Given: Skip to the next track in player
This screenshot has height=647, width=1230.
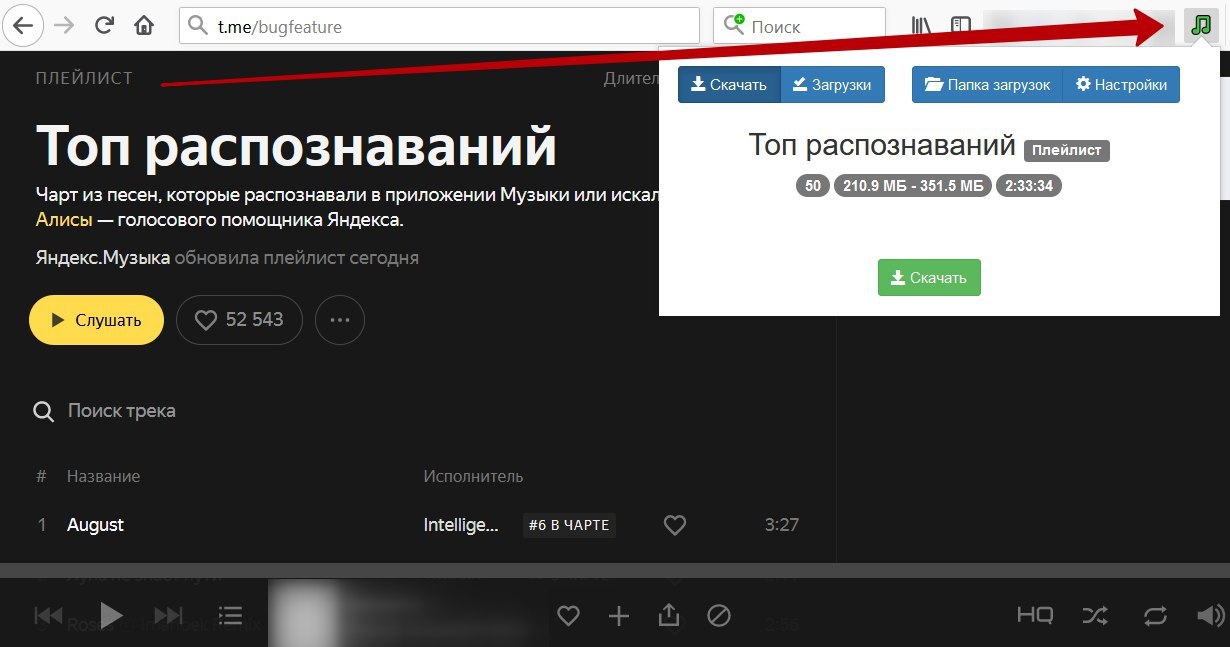Looking at the screenshot, I should [168, 615].
